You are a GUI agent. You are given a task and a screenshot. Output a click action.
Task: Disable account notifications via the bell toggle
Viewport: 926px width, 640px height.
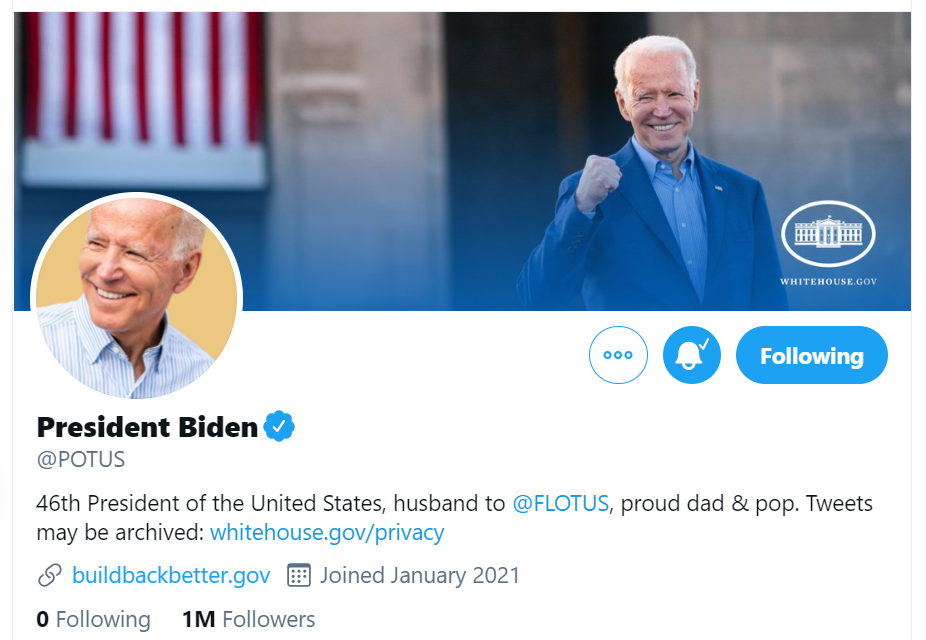click(691, 354)
